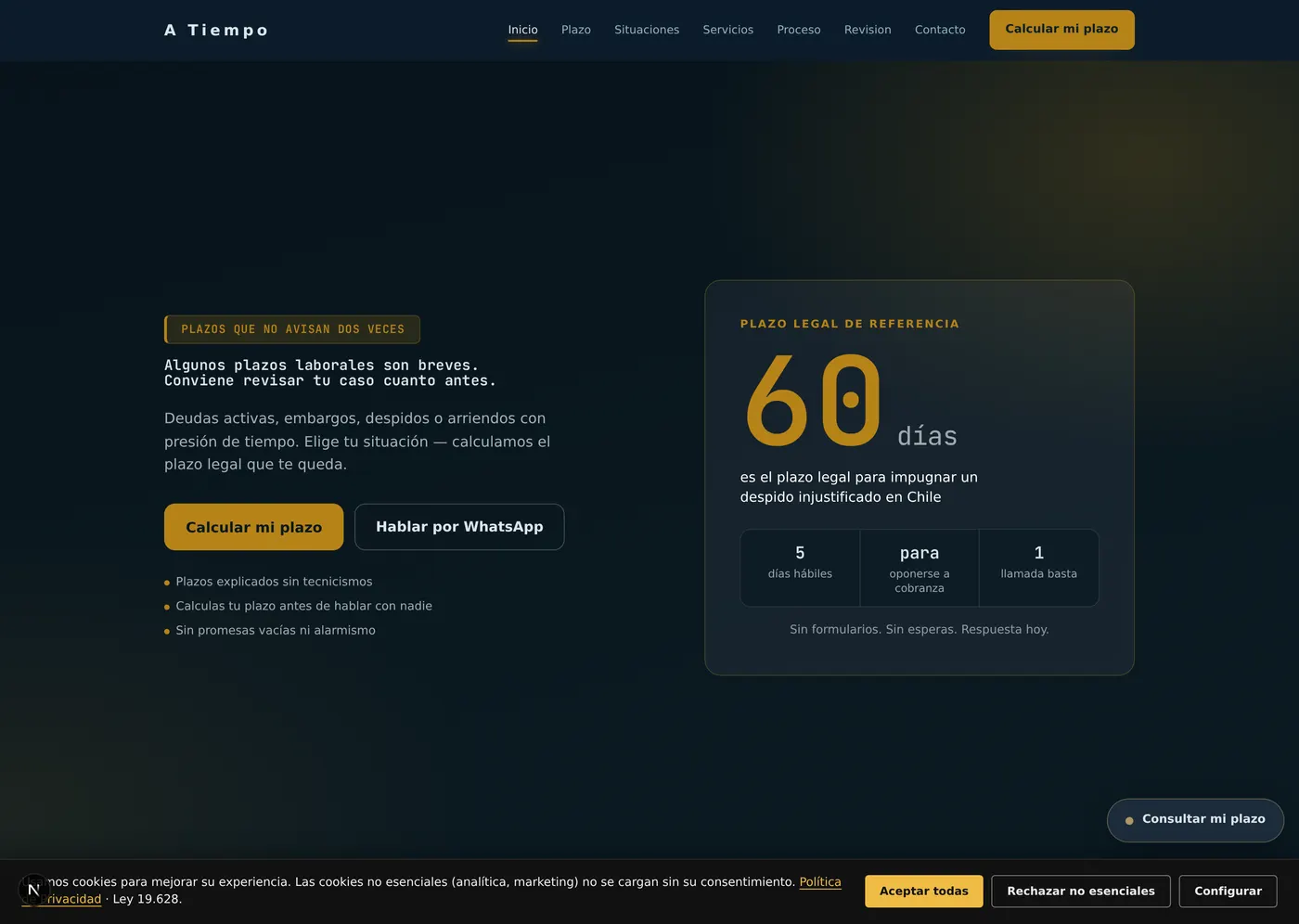Open the Contacto navigation link
This screenshot has width=1299, height=924.
pyautogui.click(x=940, y=30)
